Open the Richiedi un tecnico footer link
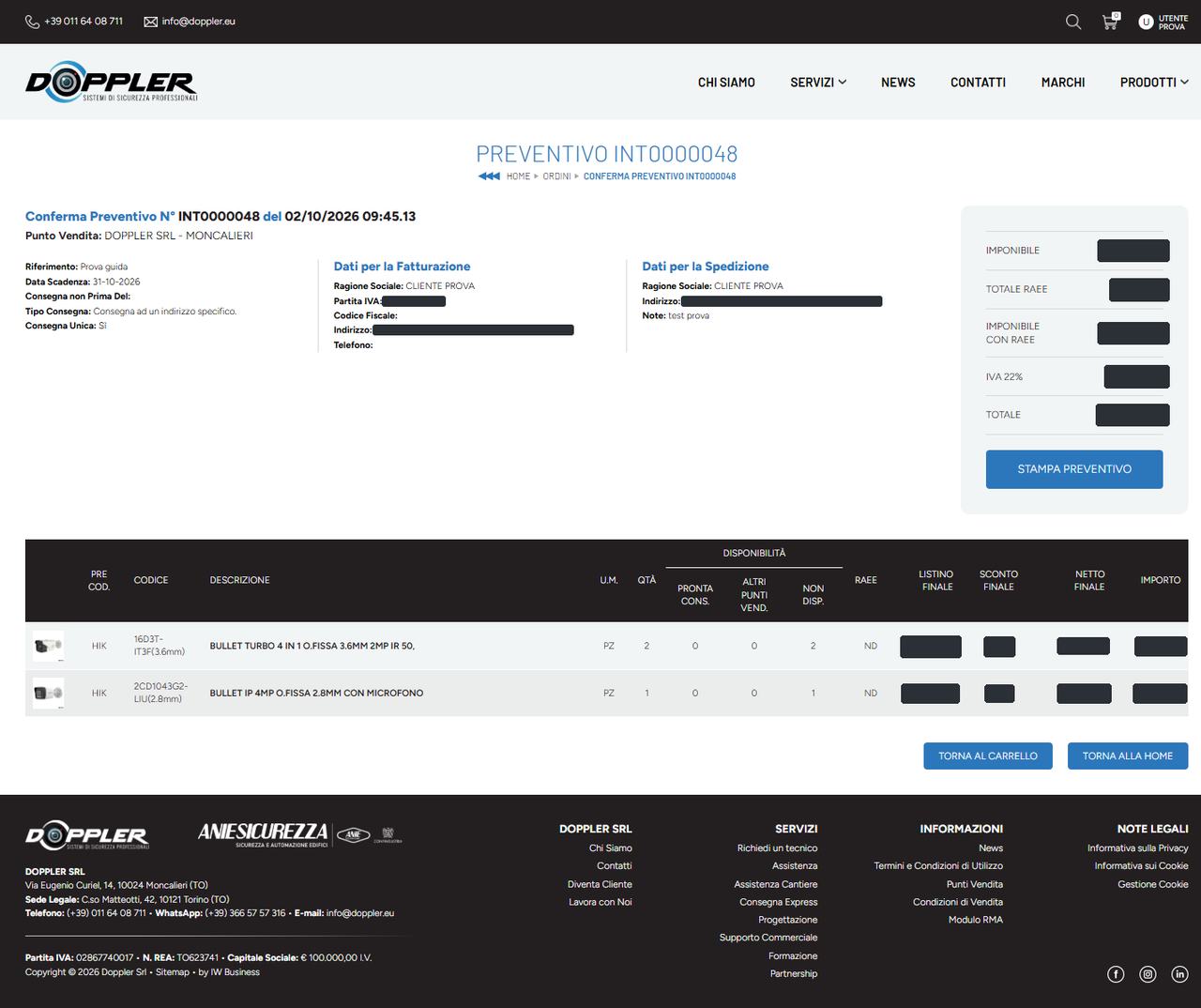This screenshot has width=1201, height=1008. coord(777,848)
